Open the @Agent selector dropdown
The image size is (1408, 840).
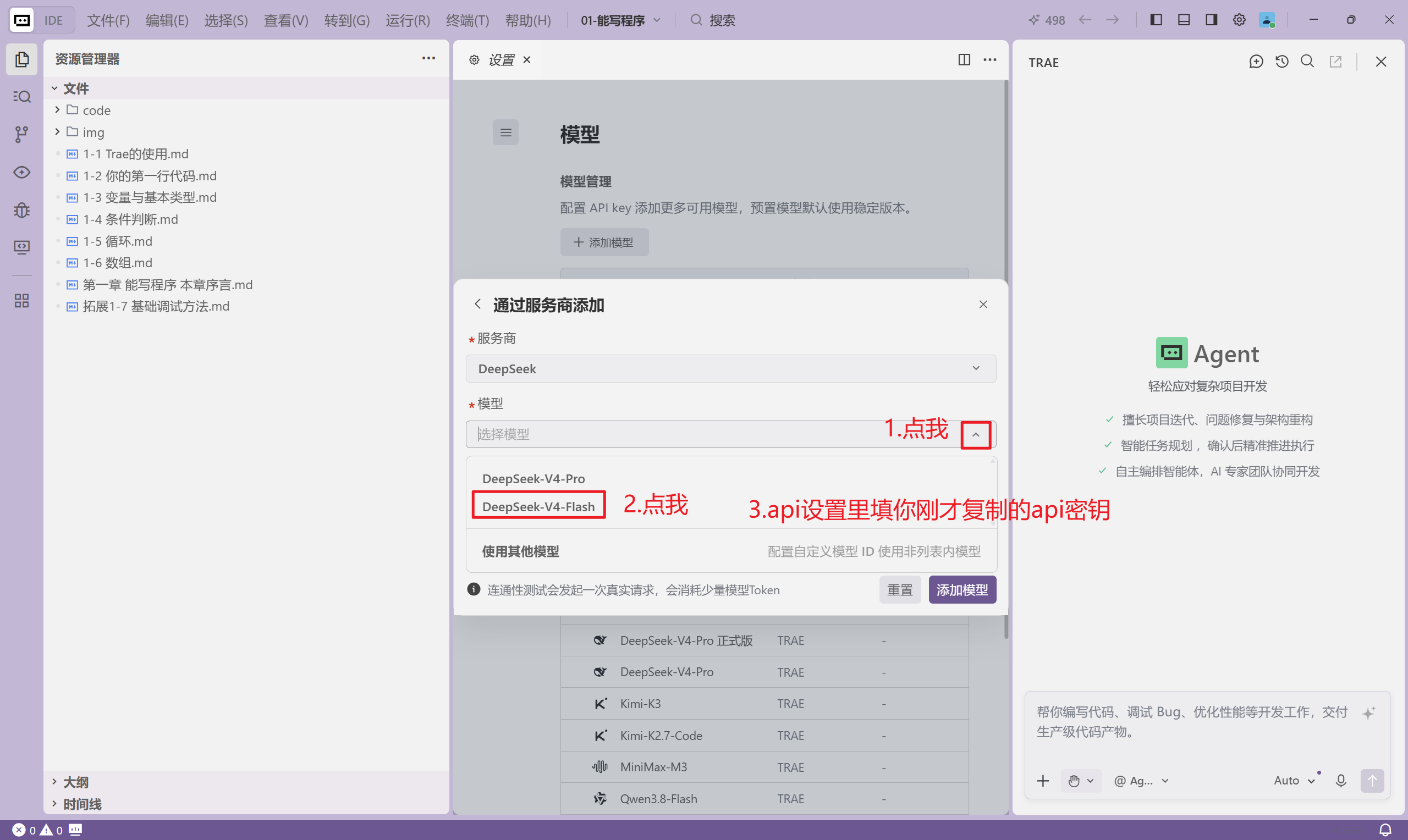(x=1141, y=781)
